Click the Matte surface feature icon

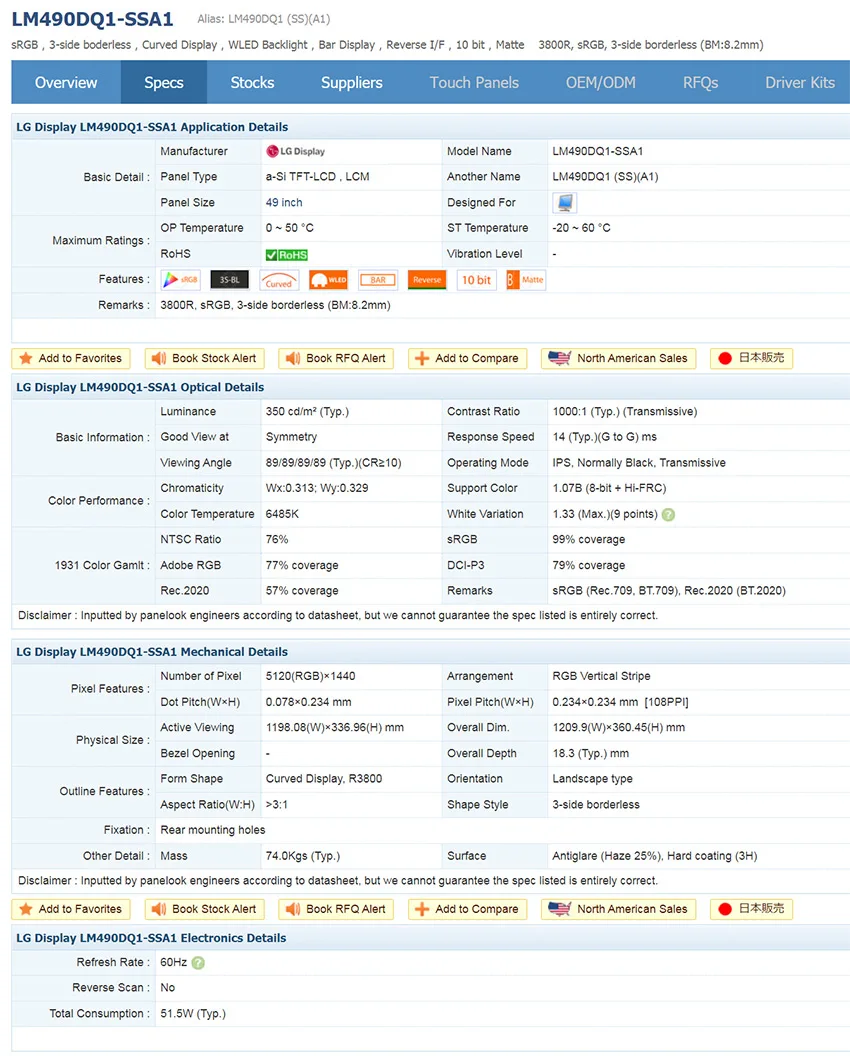point(526,279)
